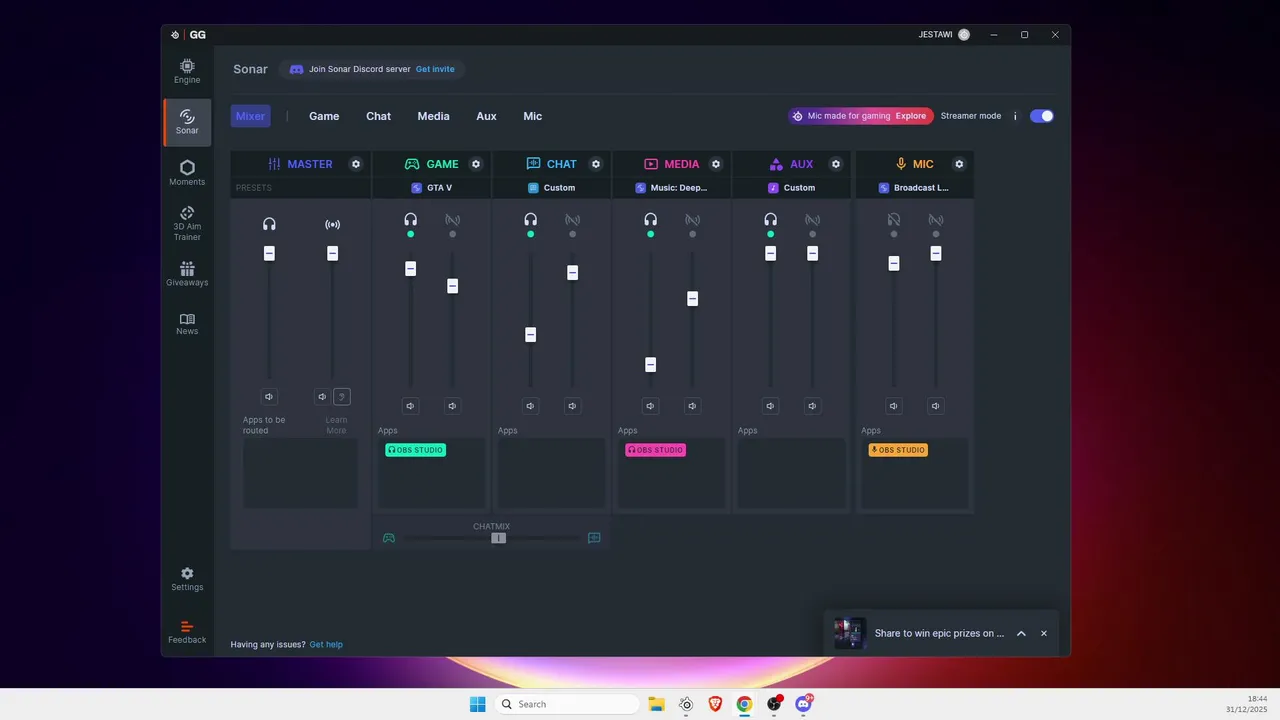Click the JESTAWI profile avatar

pyautogui.click(x=964, y=34)
